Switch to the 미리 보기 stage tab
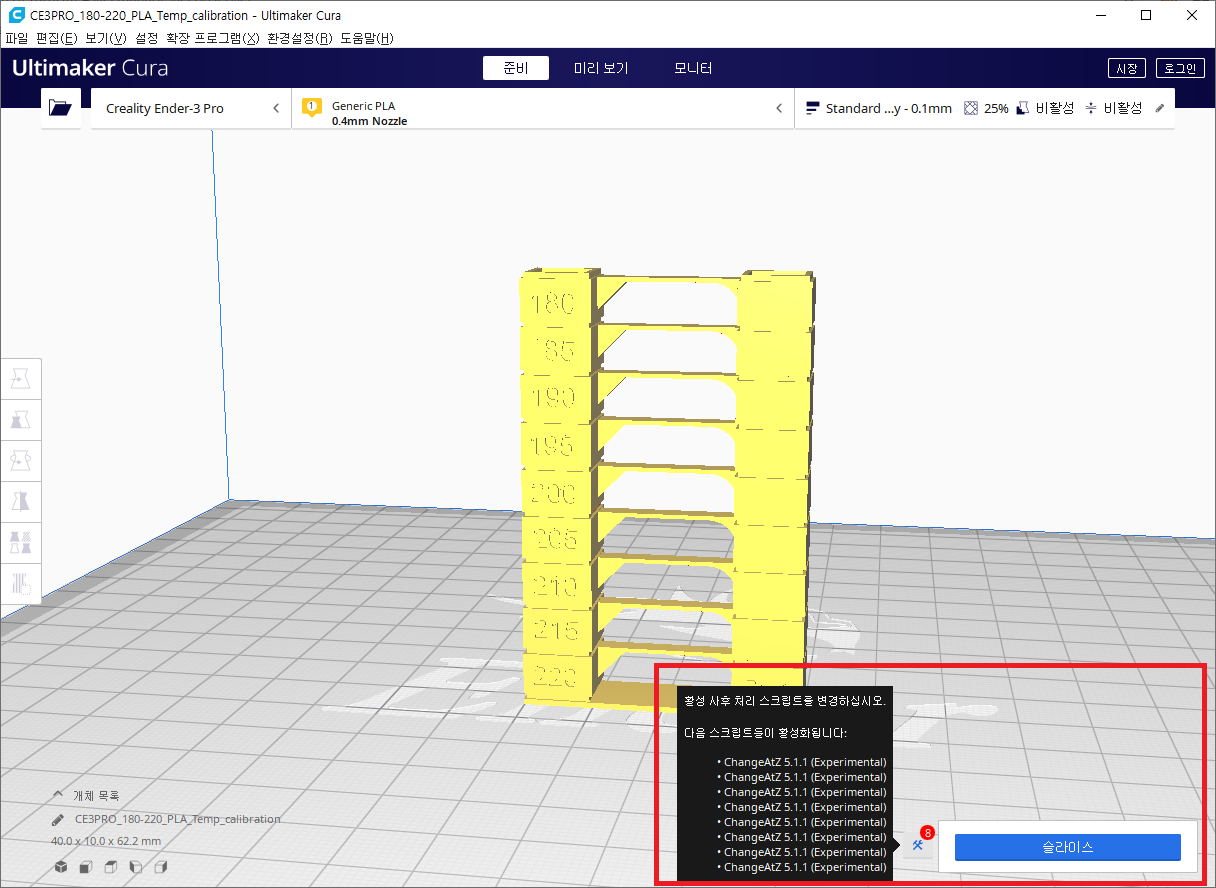 coord(601,68)
